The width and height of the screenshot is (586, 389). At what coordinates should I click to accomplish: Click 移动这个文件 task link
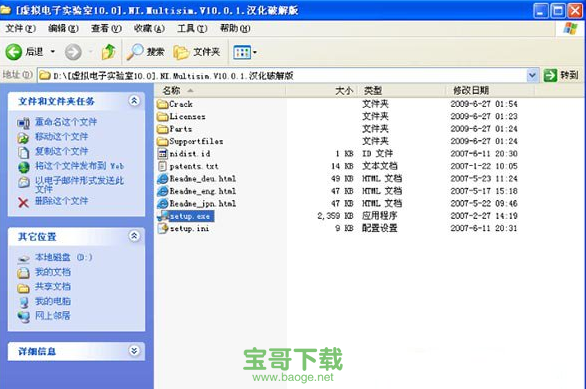point(62,136)
